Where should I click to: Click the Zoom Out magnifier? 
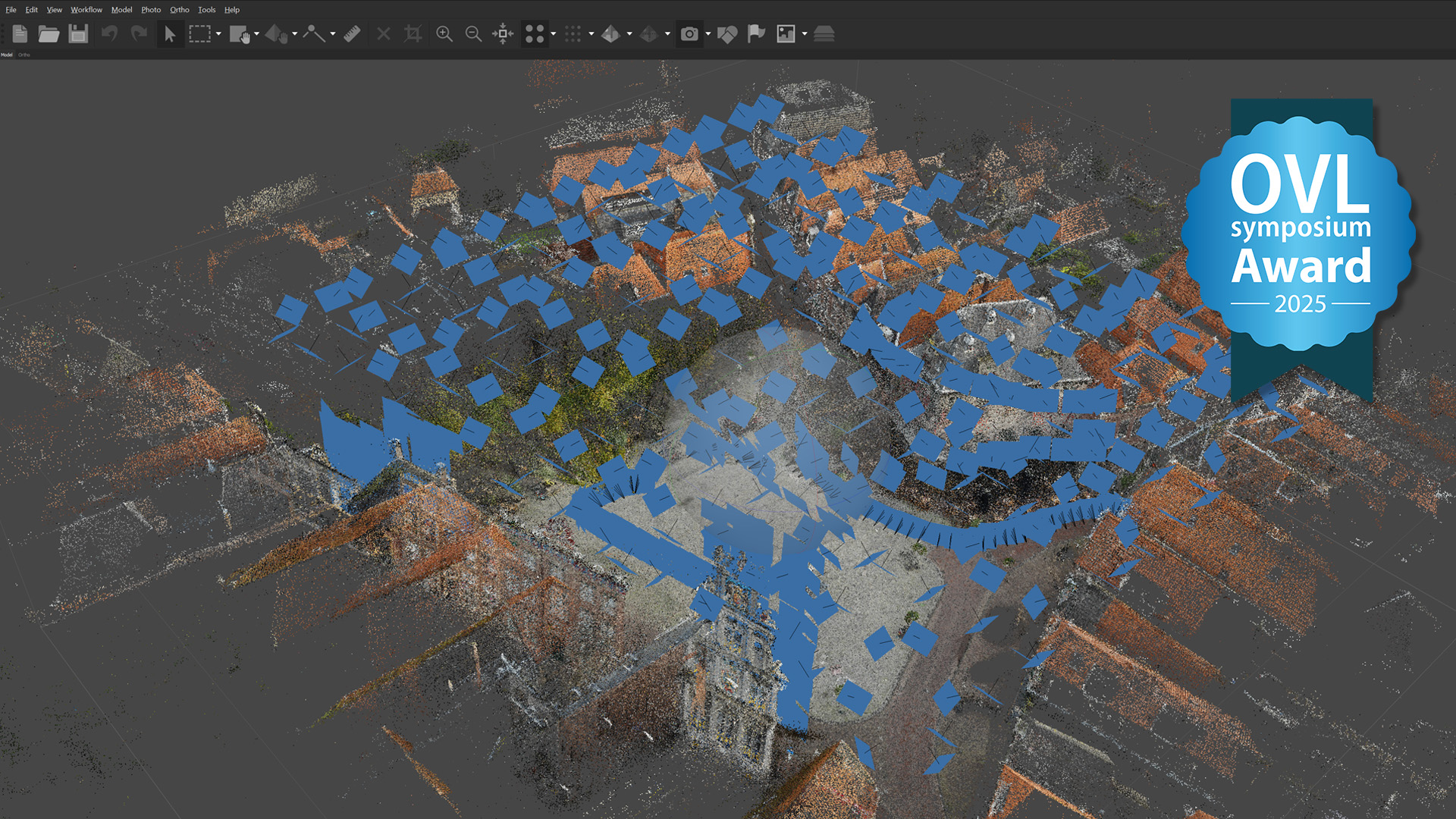point(473,33)
